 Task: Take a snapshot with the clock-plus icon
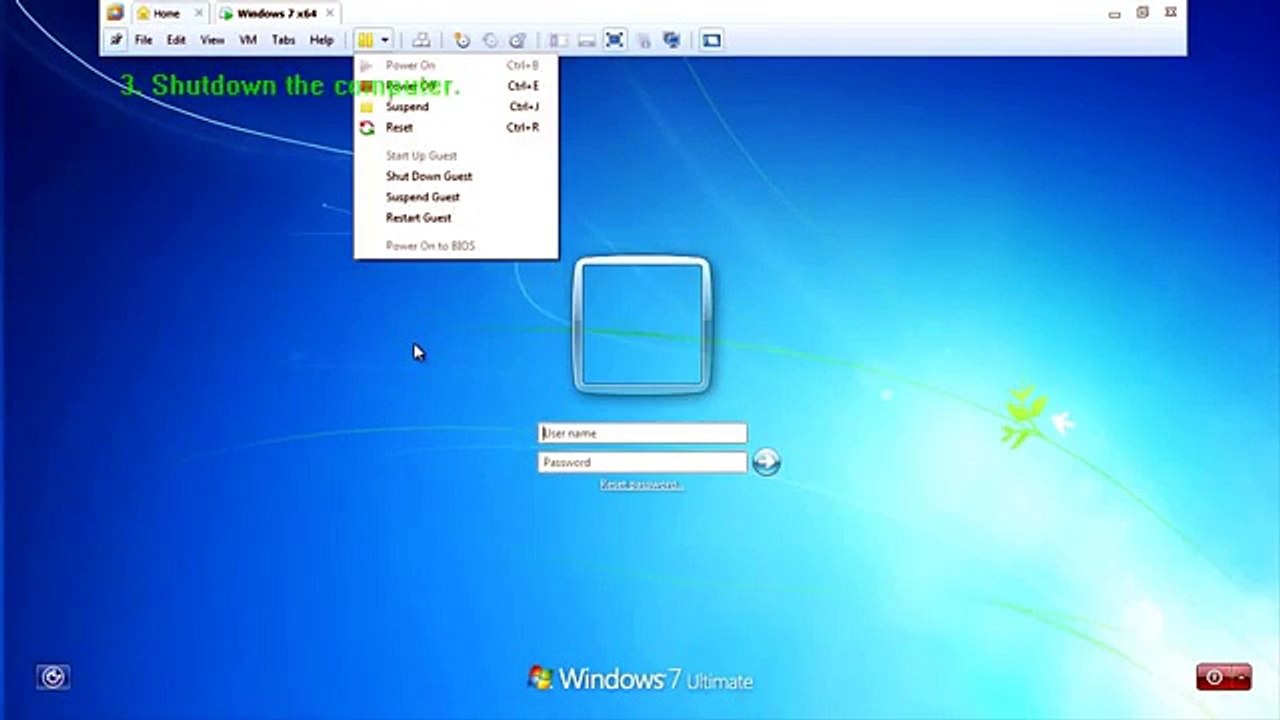click(x=461, y=40)
